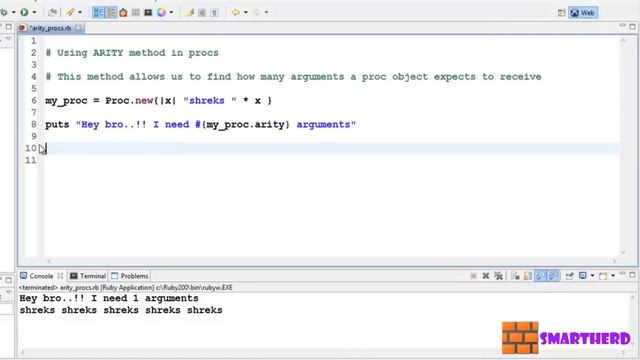Open the black terminal icon in toolbar

click(x=148, y=13)
